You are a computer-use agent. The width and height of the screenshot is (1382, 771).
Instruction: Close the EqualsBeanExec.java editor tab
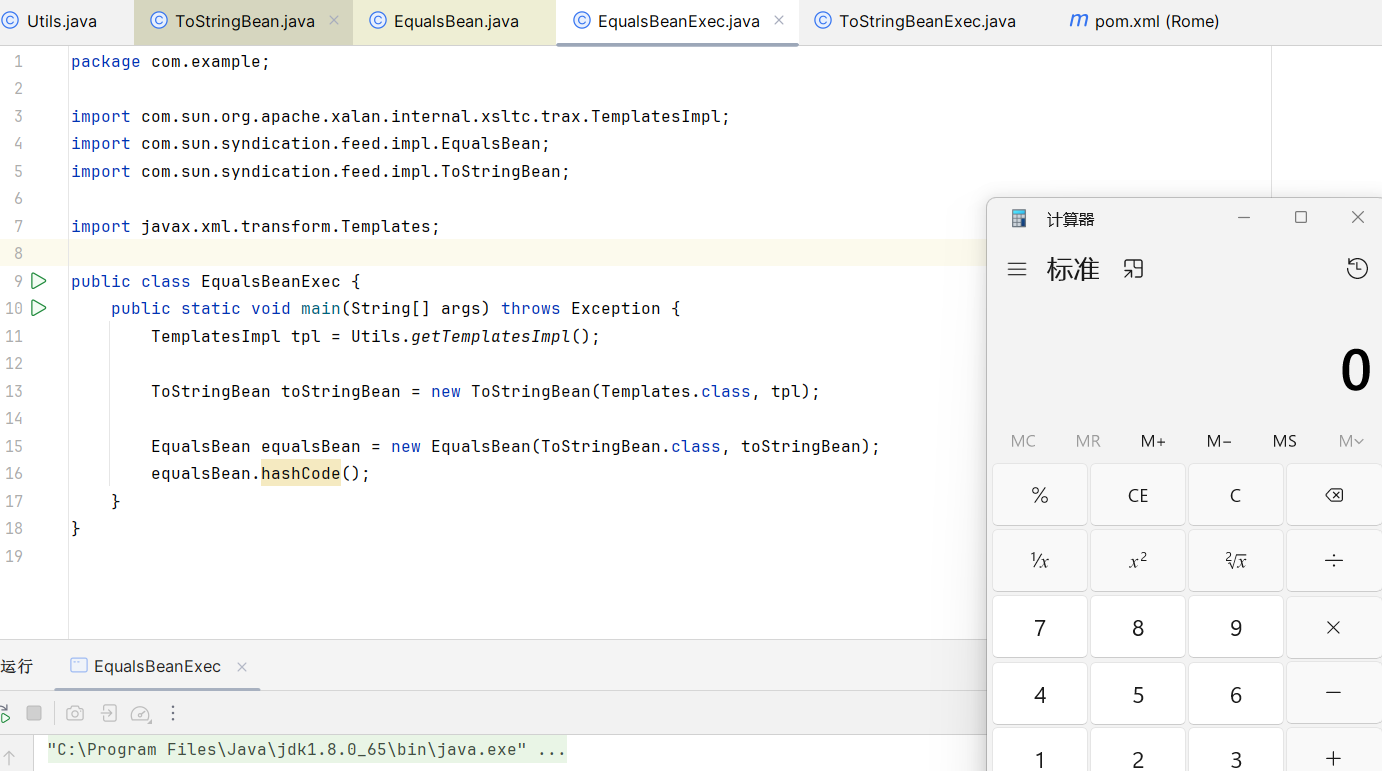coord(779,21)
